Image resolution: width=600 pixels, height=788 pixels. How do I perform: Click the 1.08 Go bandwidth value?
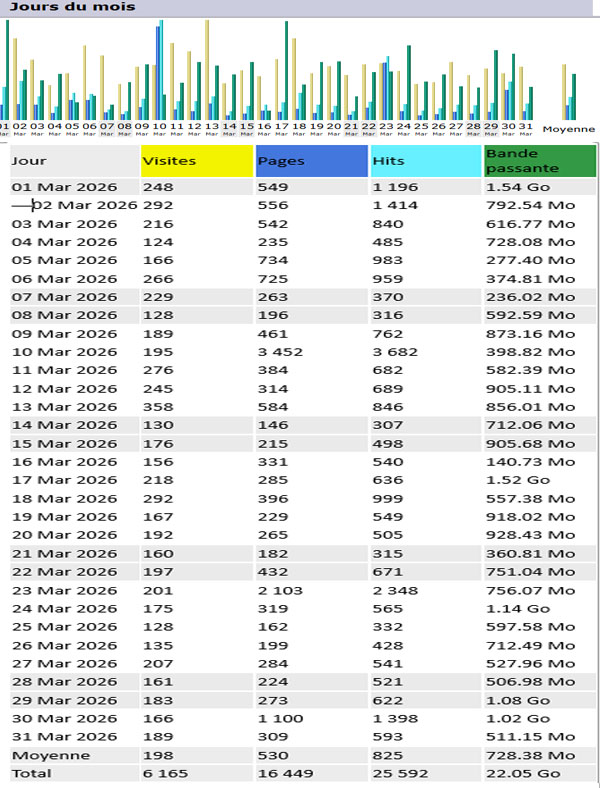(518, 701)
